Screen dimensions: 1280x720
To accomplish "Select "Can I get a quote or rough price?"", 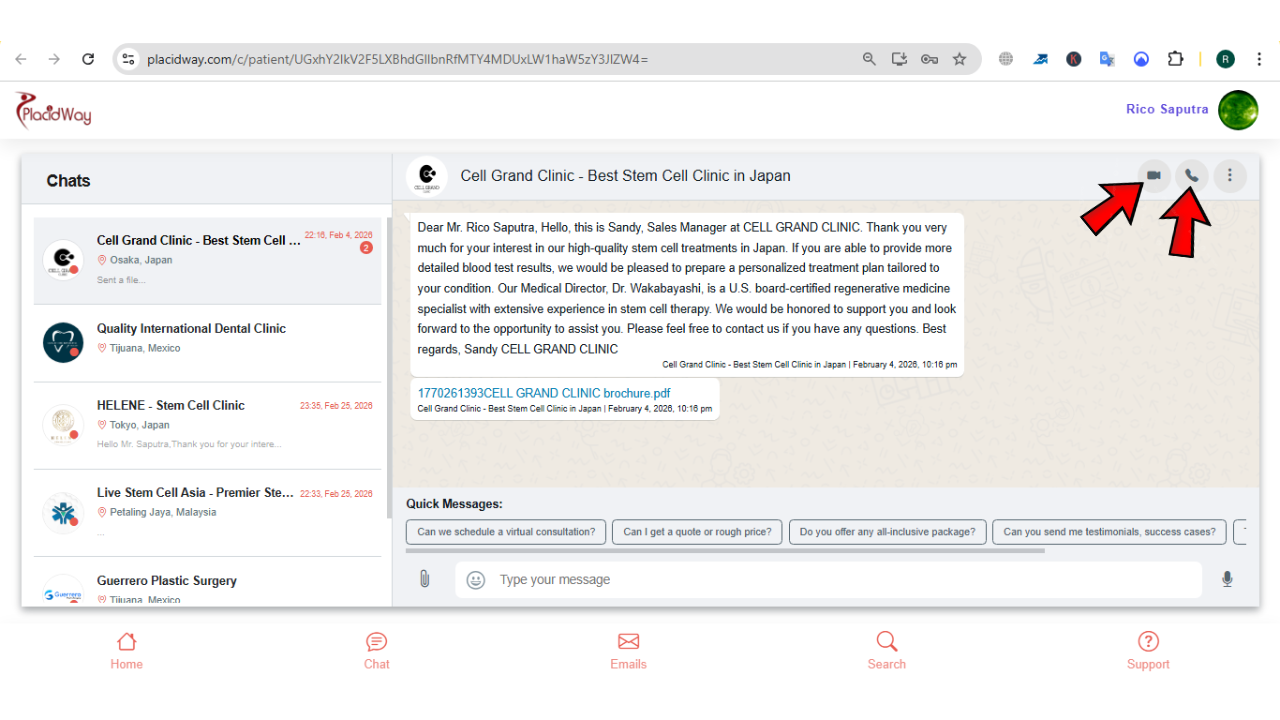I will 697,532.
